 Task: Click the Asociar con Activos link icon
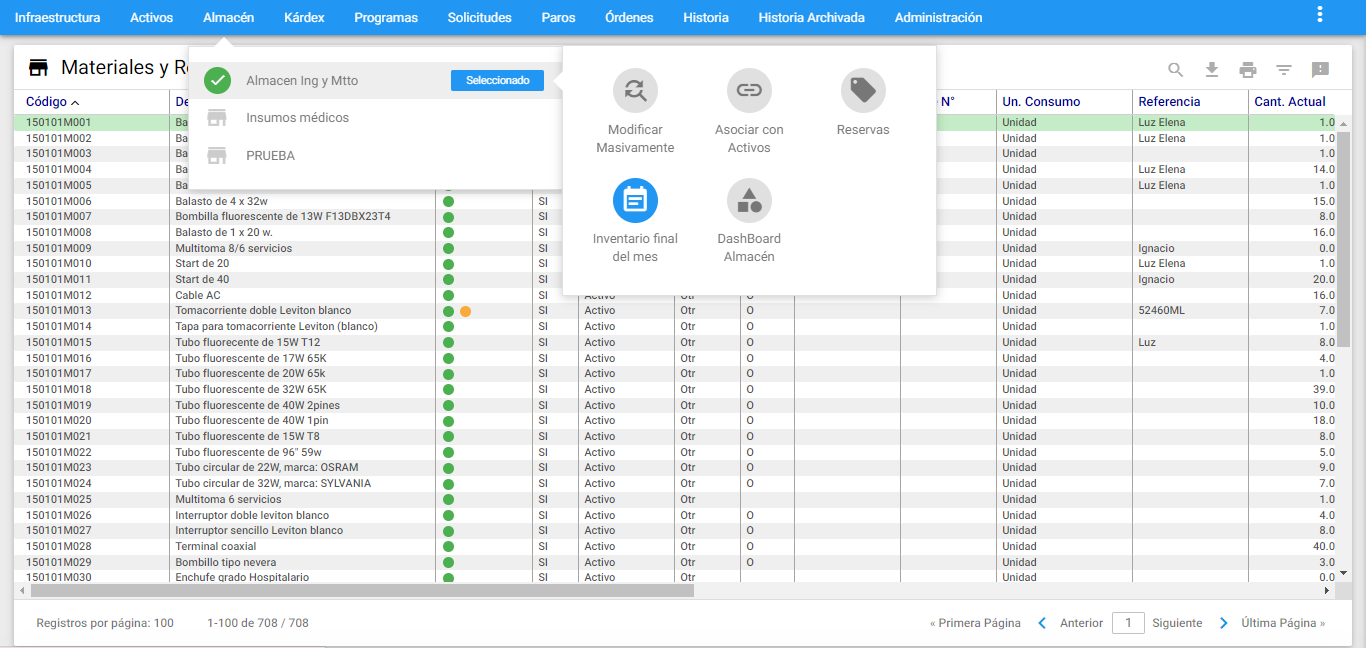click(749, 91)
